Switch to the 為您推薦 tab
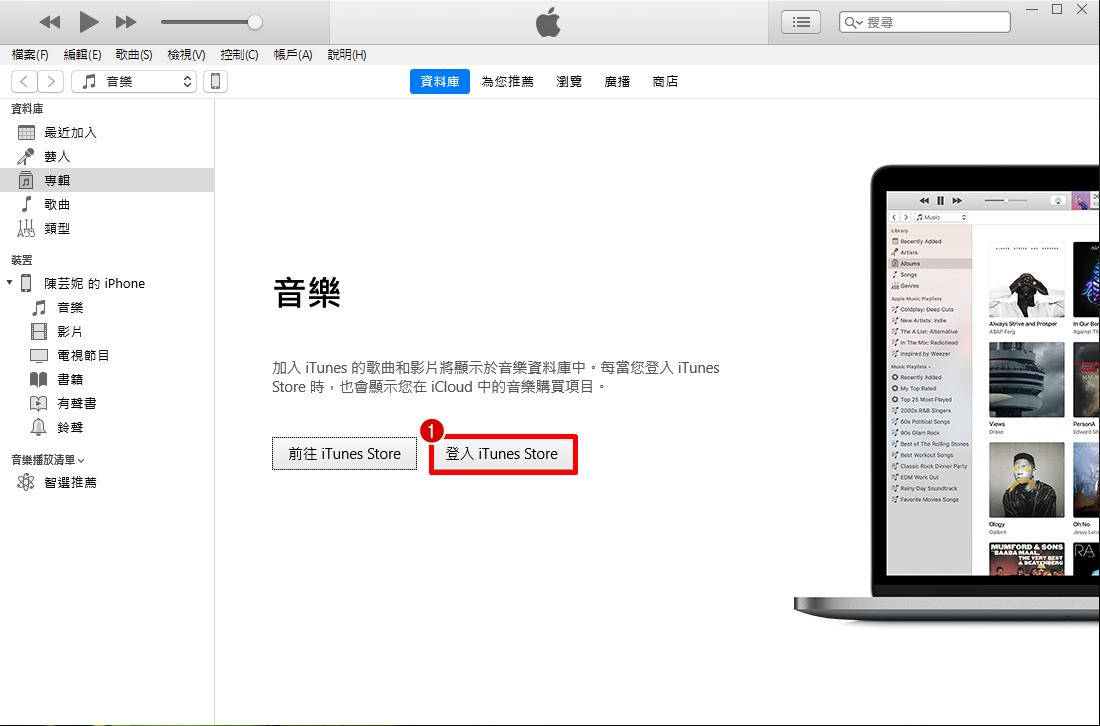The image size is (1100, 726). tap(507, 81)
